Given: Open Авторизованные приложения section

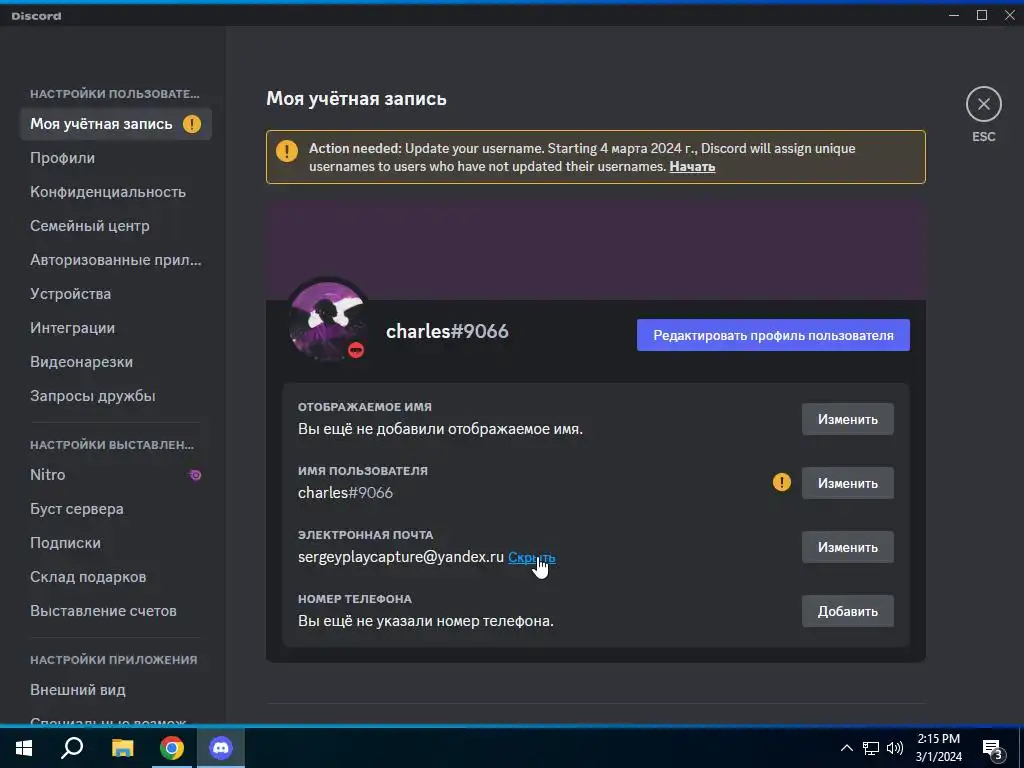Looking at the screenshot, I should click(x=116, y=260).
